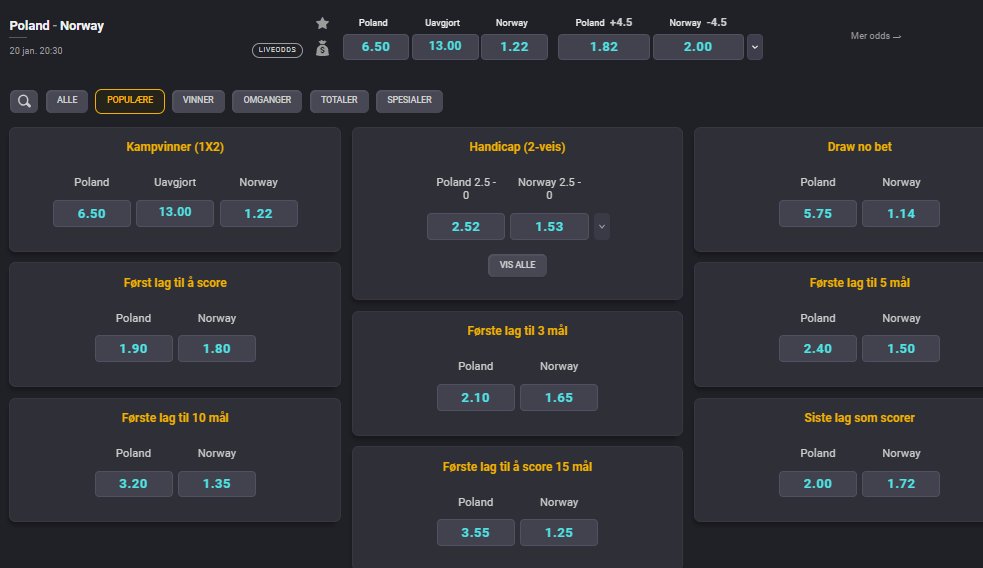This screenshot has height=568, width=983.
Task: Choose Poland 2.10 Første lag til 3 mål
Action: coord(475,397)
